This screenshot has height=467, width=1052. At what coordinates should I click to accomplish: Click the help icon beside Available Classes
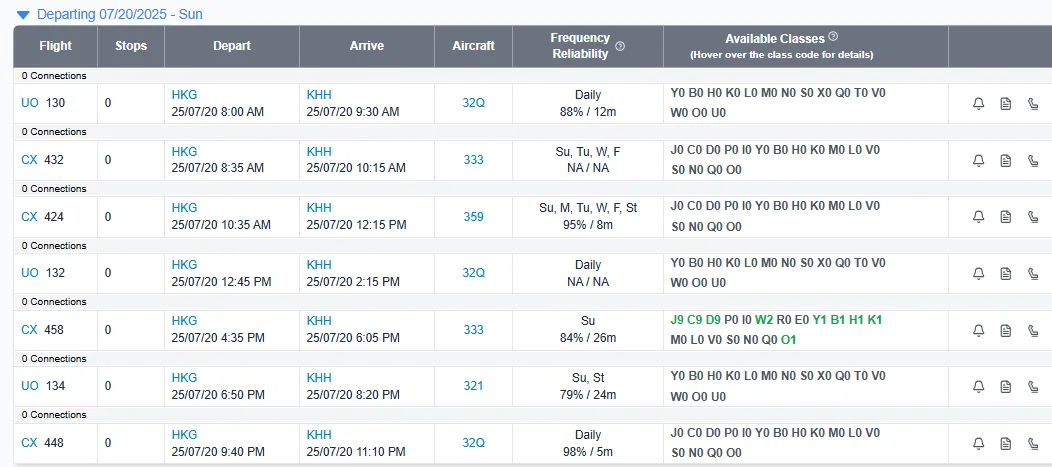pyautogui.click(x=833, y=37)
